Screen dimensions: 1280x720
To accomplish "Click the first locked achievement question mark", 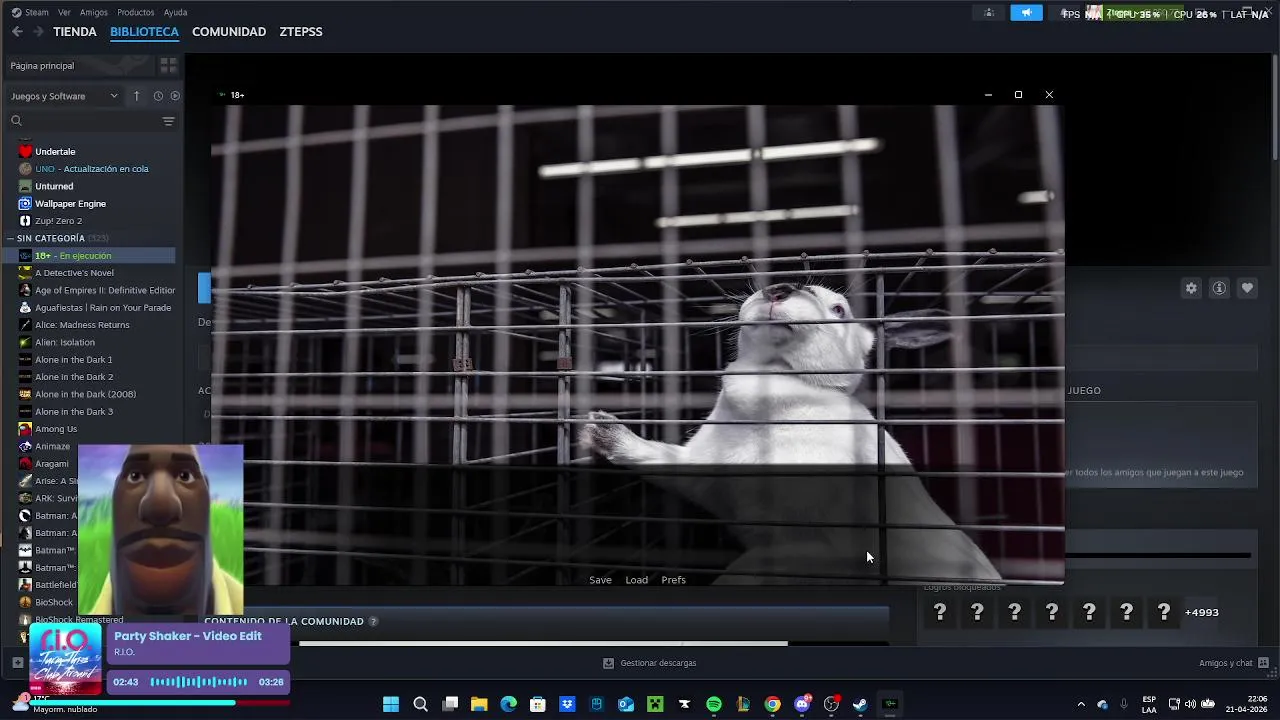I will pyautogui.click(x=940, y=612).
